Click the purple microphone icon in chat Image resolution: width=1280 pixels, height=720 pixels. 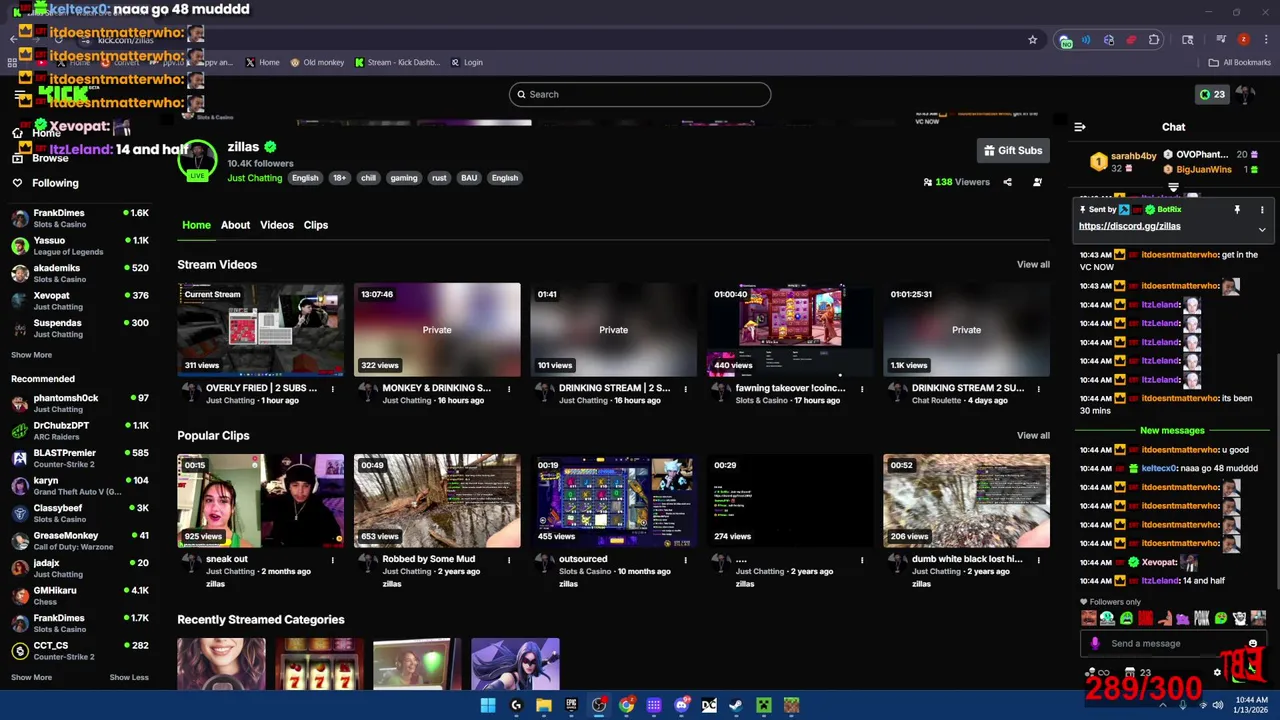(x=1095, y=644)
